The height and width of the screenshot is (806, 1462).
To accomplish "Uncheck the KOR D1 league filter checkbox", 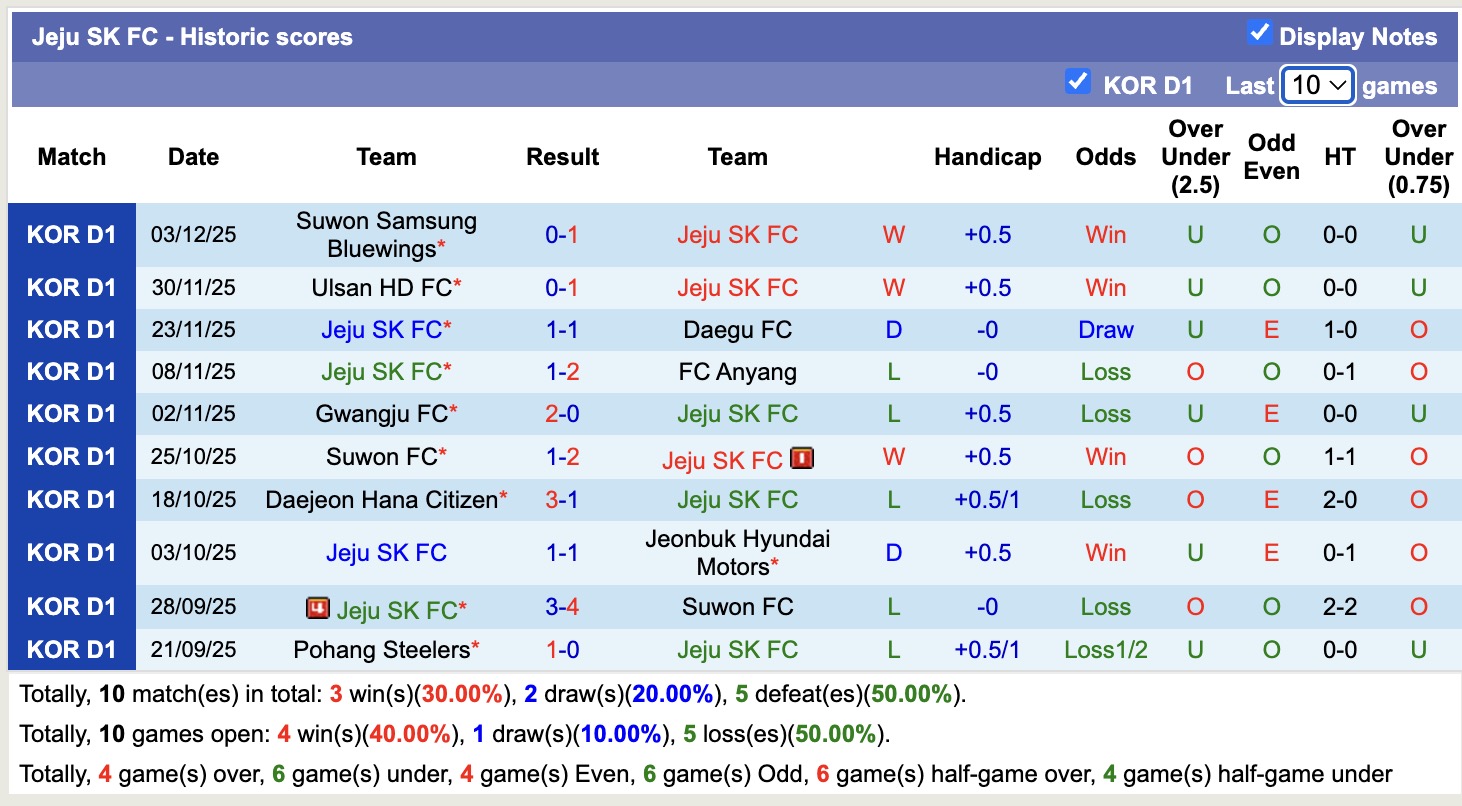I will pyautogui.click(x=1077, y=82).
